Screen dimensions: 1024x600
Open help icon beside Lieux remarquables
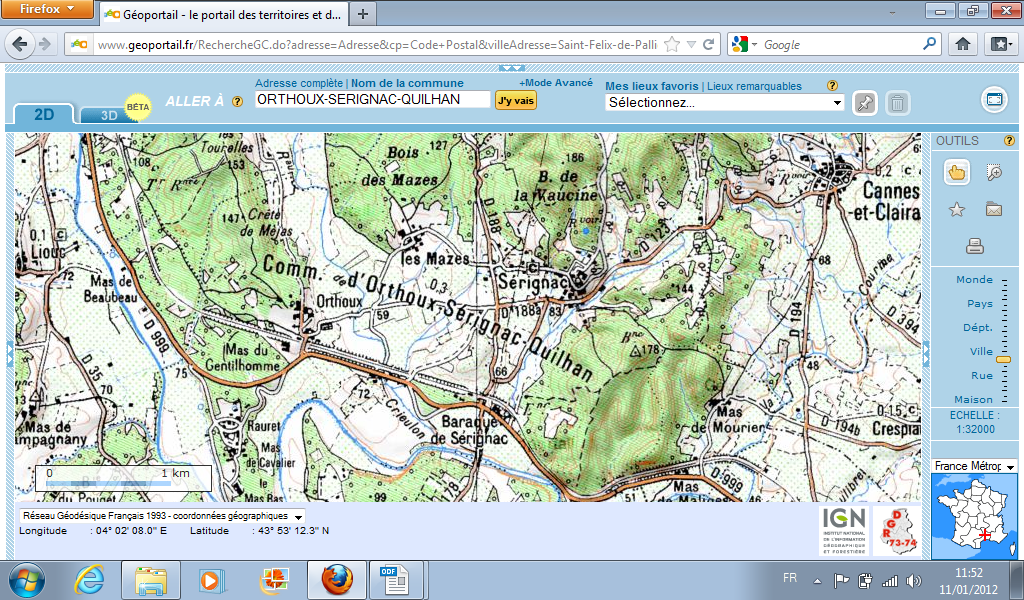(x=832, y=86)
